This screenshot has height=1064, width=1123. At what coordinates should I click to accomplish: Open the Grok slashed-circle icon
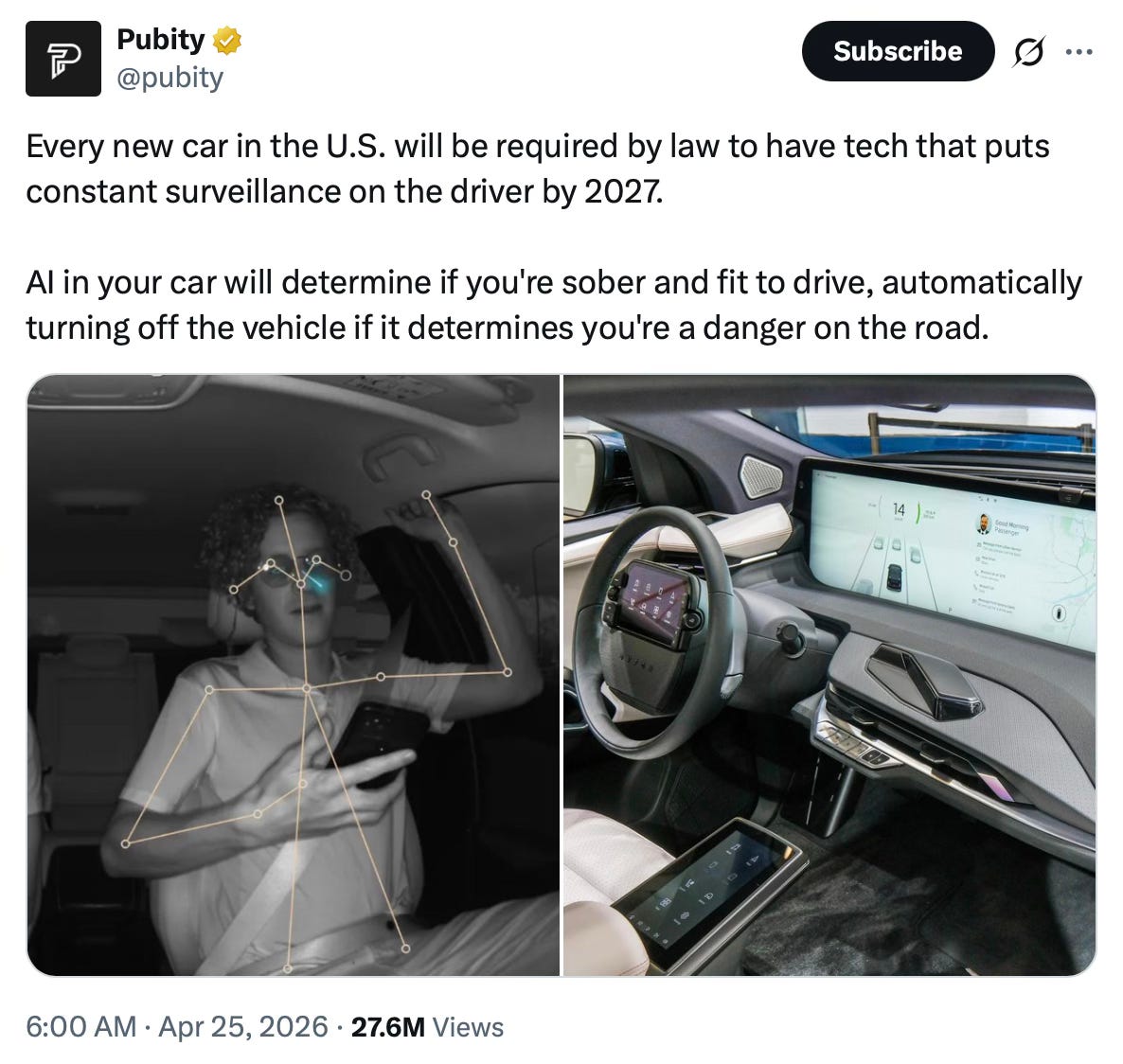[x=1028, y=51]
